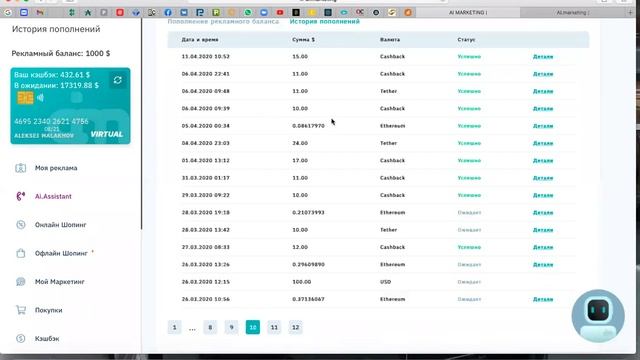This screenshot has height=360, width=640.
Task: Select the История пополнений tab
Action: click(324, 21)
